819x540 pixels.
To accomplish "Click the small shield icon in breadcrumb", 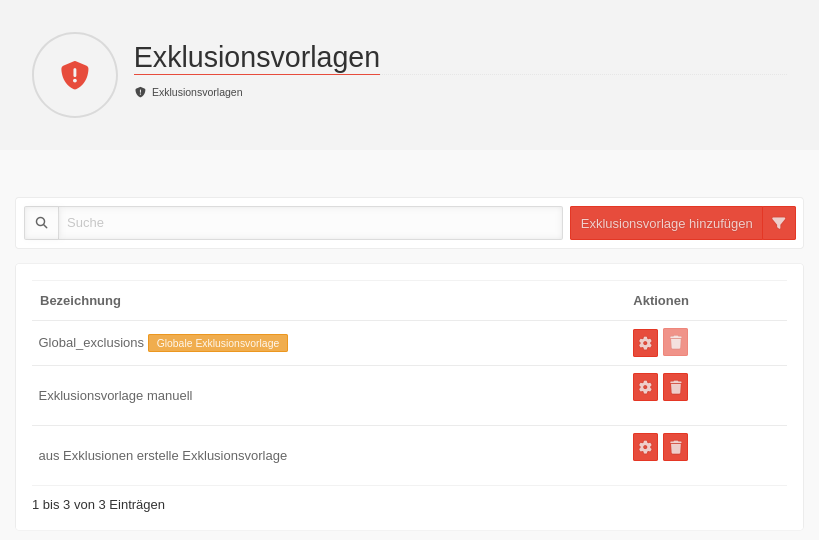I will click(140, 92).
